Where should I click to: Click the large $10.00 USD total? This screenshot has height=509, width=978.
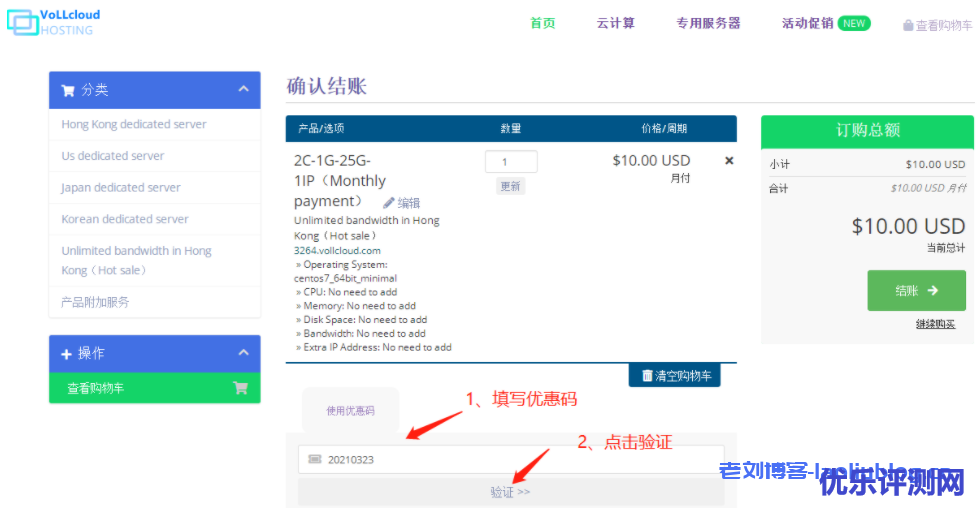[x=908, y=226]
